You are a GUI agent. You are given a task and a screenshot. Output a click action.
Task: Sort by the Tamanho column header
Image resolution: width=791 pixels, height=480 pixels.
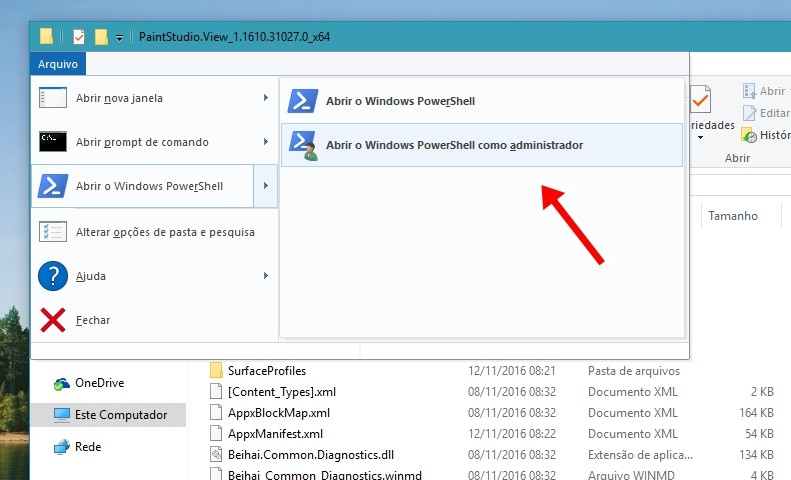[x=733, y=216]
